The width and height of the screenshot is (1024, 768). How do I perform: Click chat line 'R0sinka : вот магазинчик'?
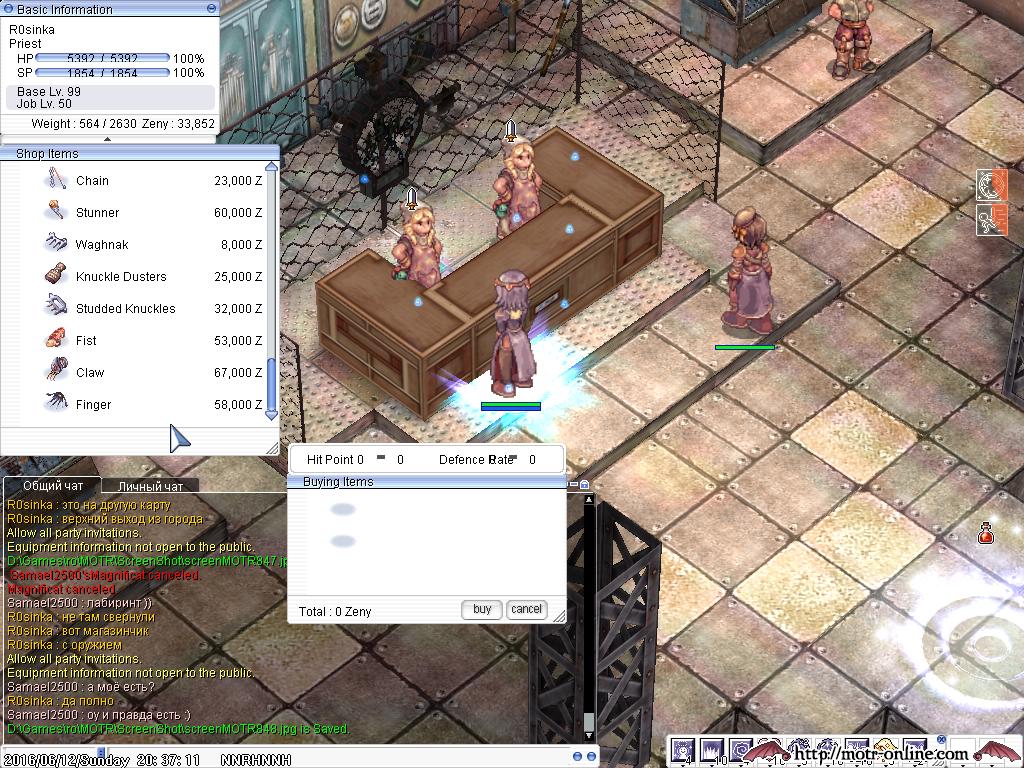click(78, 631)
